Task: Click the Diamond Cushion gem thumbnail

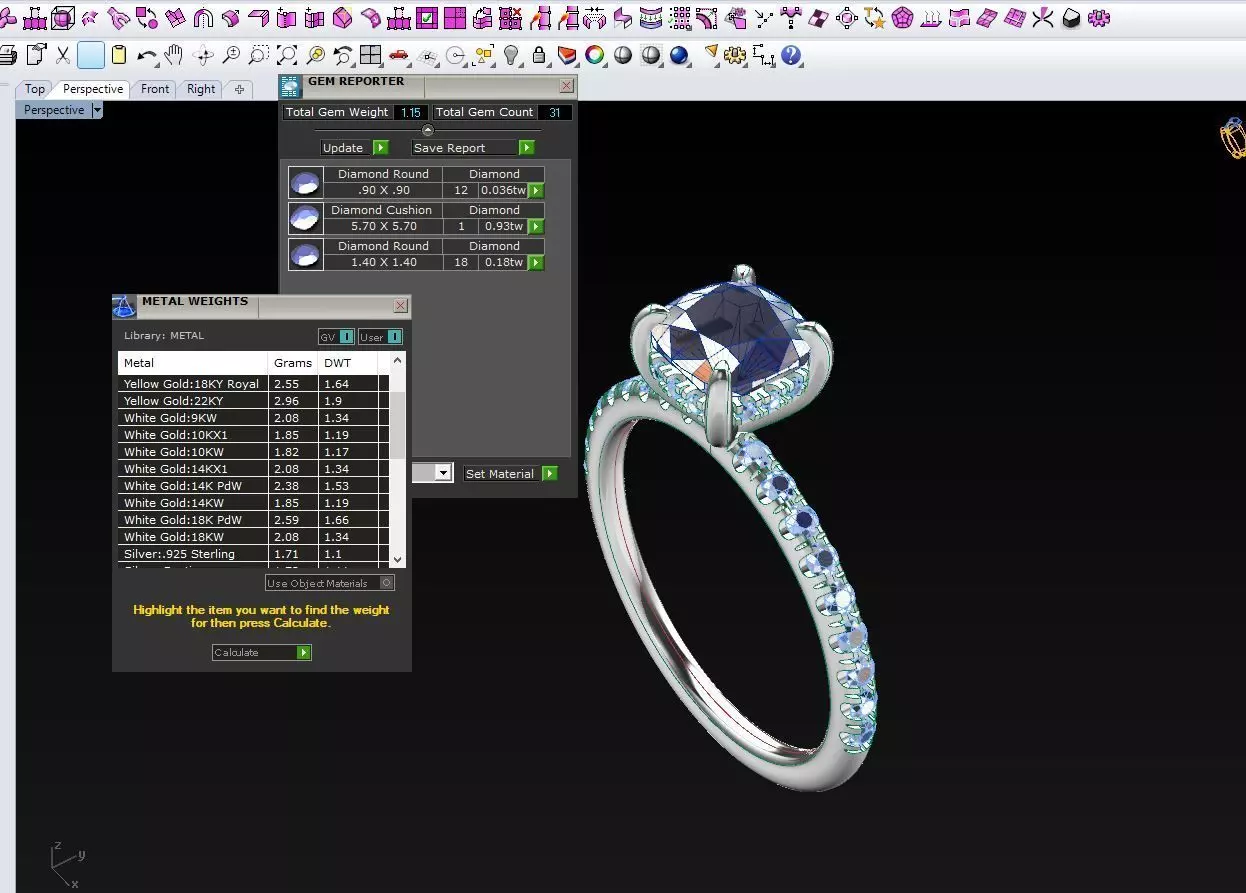Action: click(x=305, y=218)
